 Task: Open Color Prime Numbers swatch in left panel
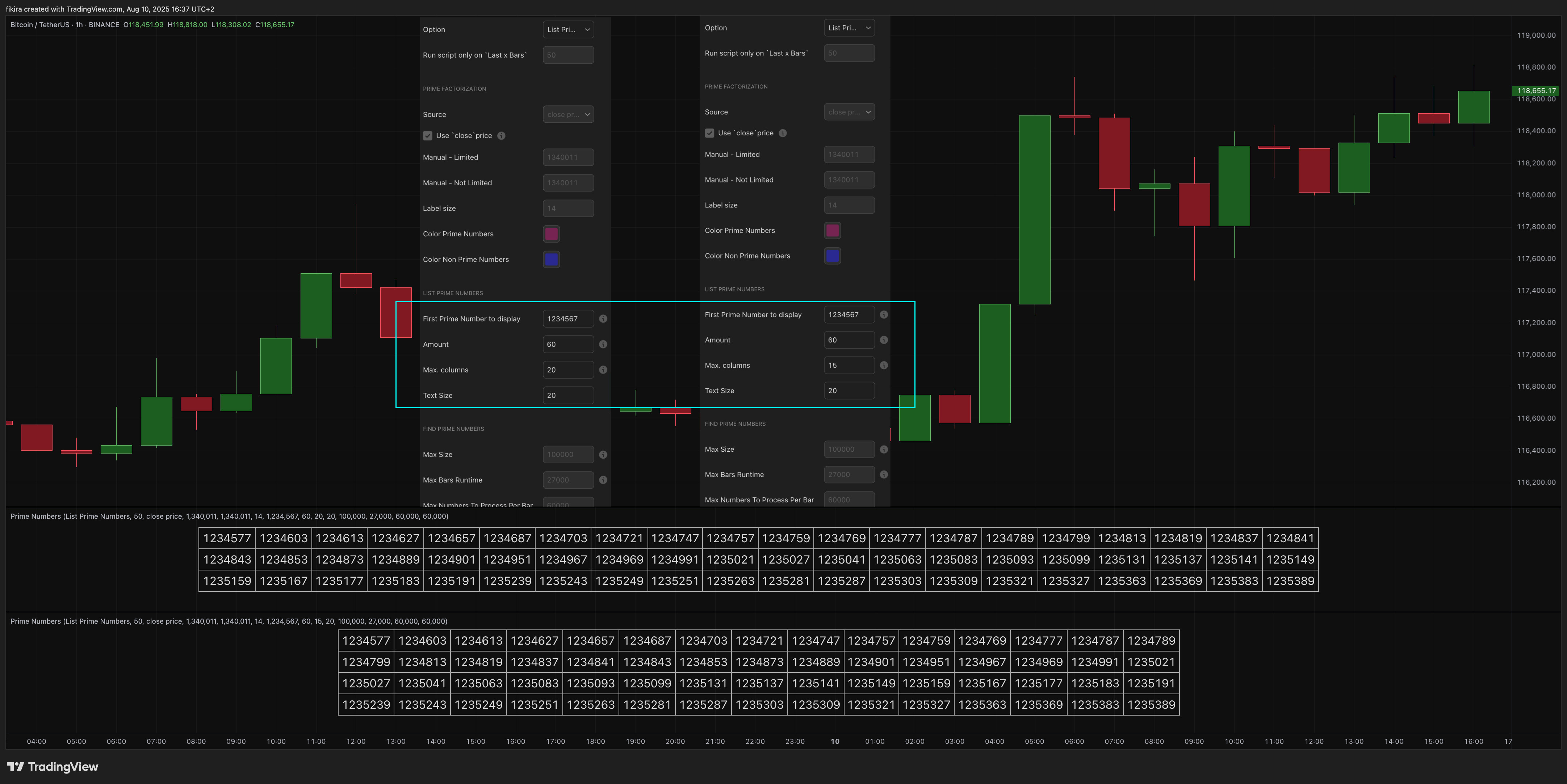tap(551, 234)
